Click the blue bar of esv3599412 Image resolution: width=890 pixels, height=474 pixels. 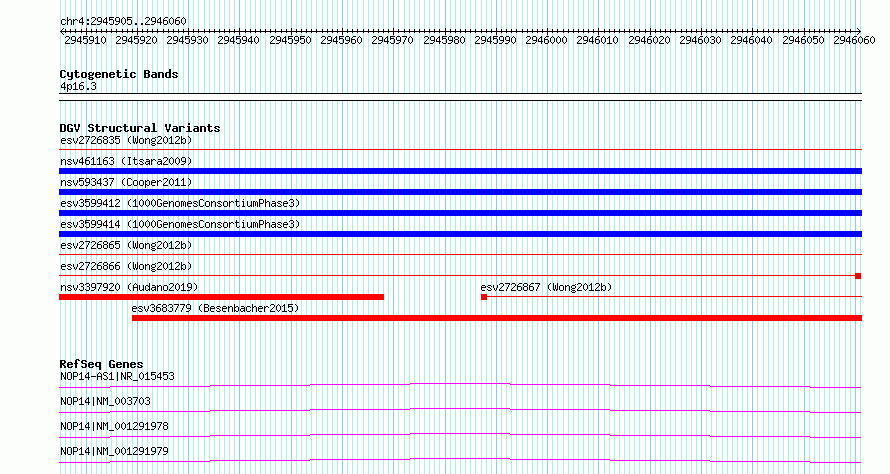[460, 213]
